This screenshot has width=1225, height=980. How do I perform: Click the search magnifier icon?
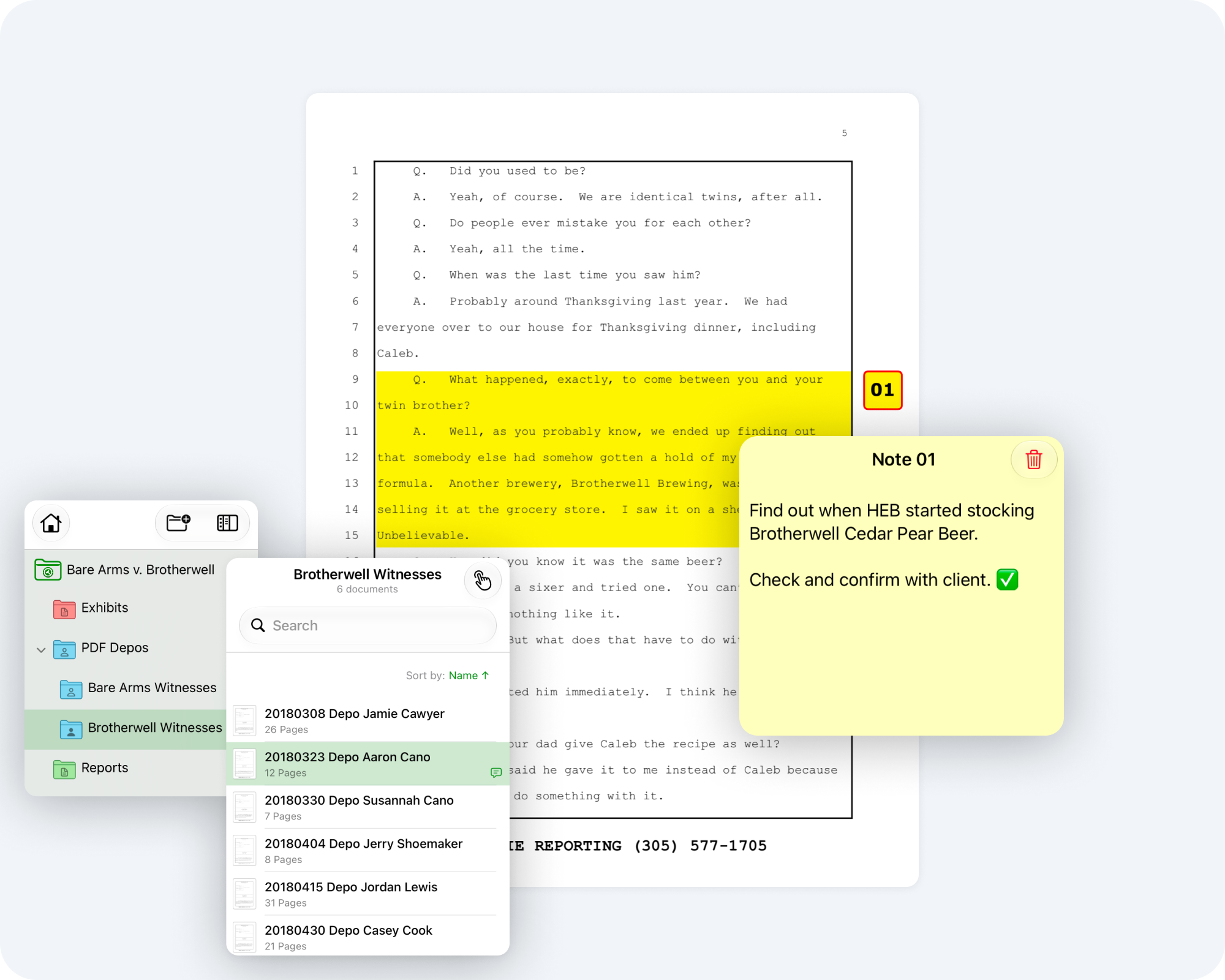tap(258, 625)
